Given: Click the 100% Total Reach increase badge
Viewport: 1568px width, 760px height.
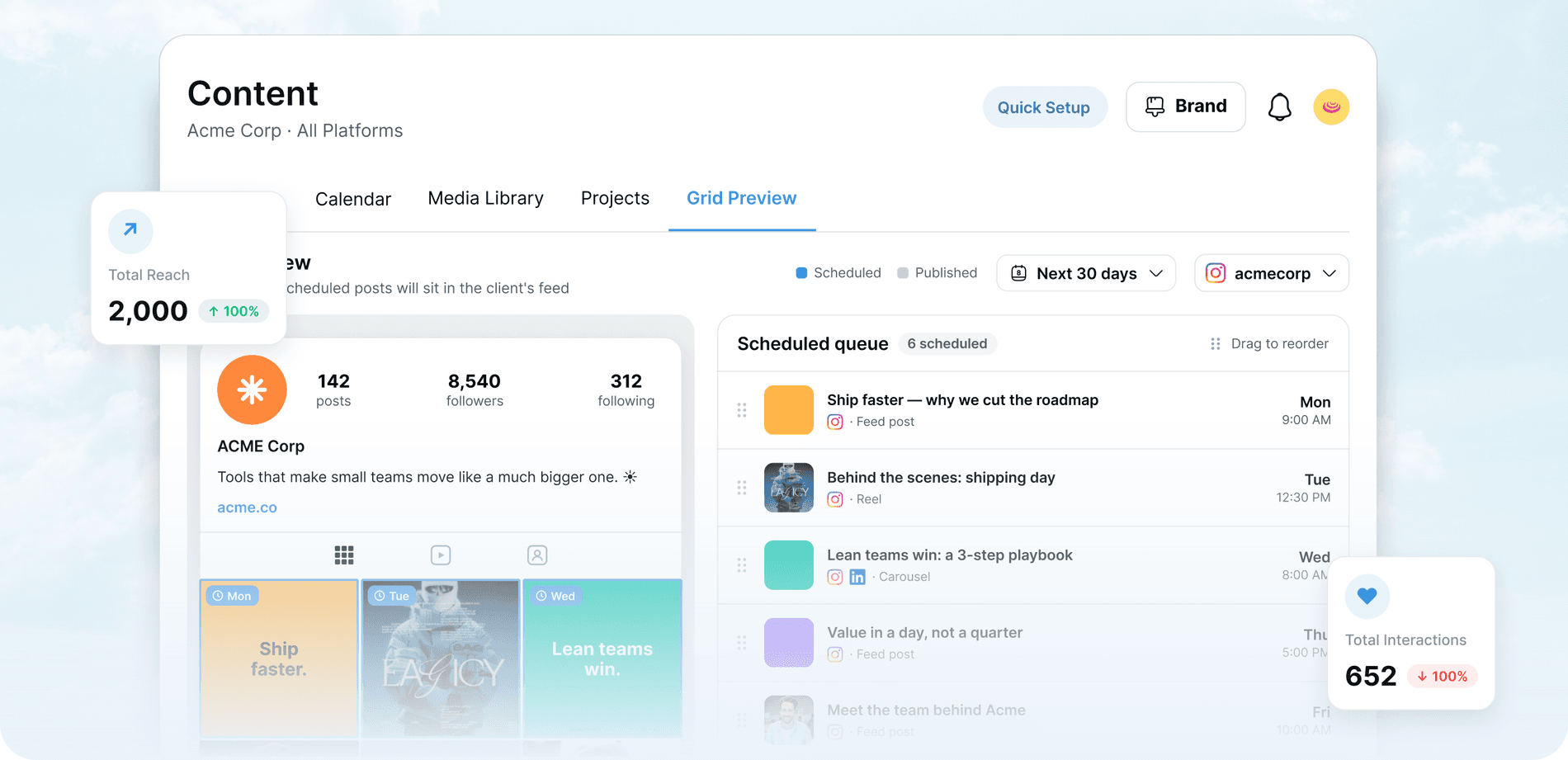Looking at the screenshot, I should pyautogui.click(x=234, y=311).
